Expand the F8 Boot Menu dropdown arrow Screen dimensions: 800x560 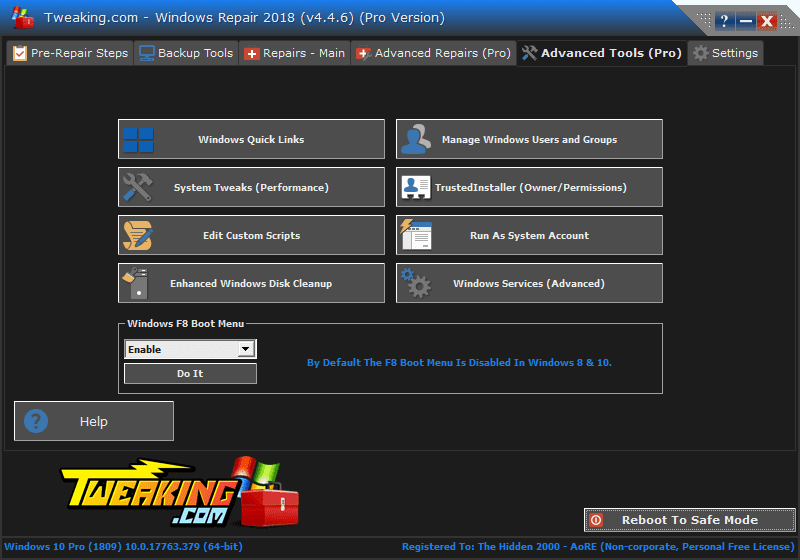click(245, 349)
